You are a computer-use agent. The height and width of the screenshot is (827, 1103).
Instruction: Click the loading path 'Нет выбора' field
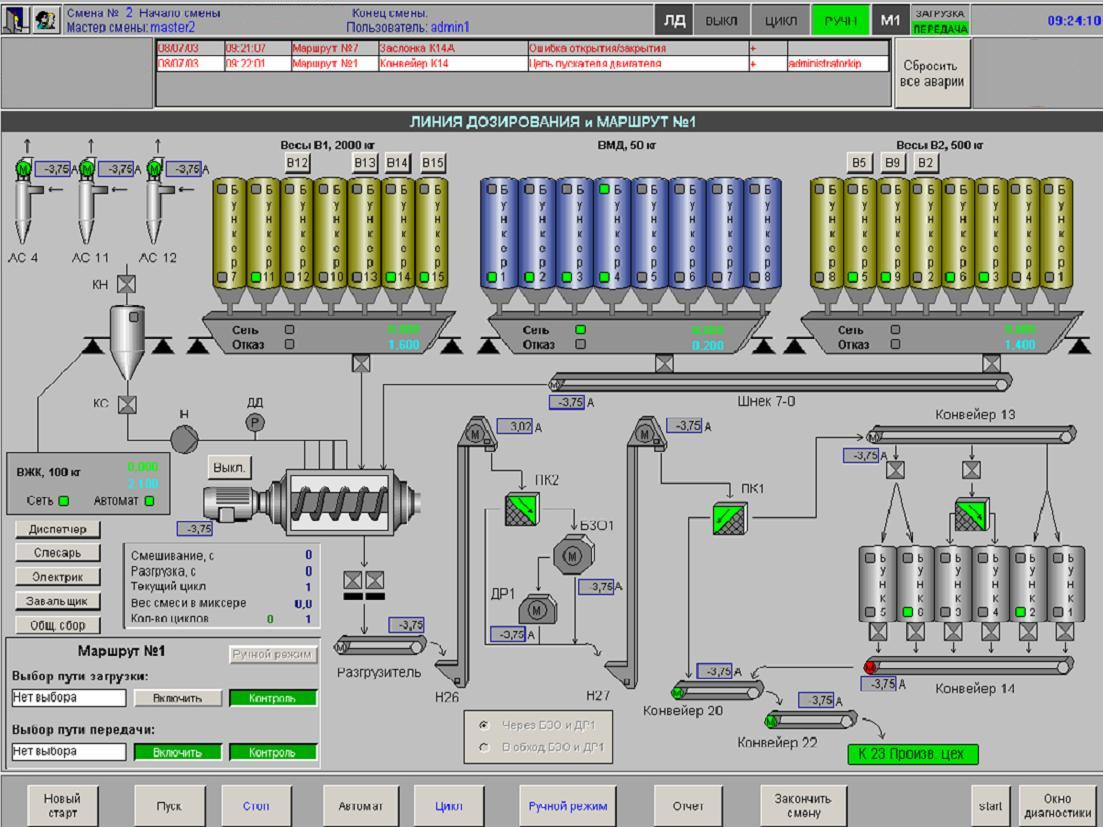[x=69, y=697]
